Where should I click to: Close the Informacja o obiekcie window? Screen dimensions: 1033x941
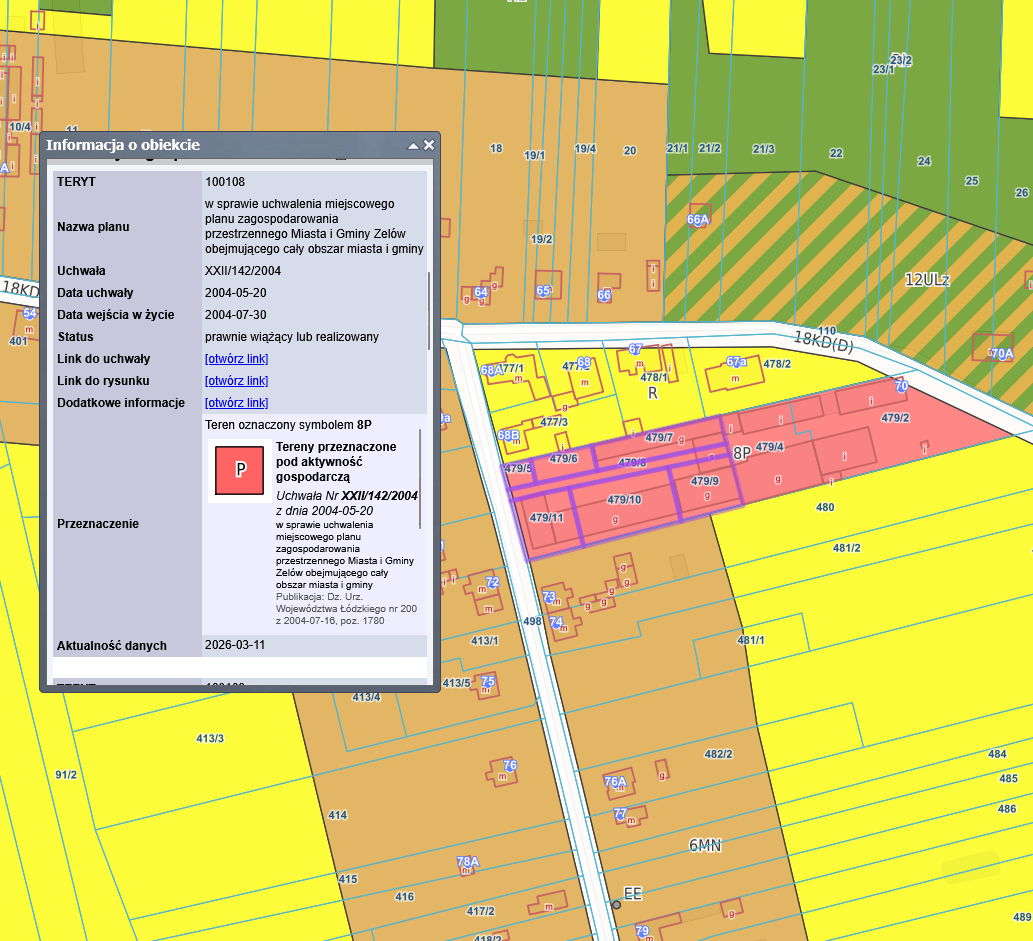point(429,145)
